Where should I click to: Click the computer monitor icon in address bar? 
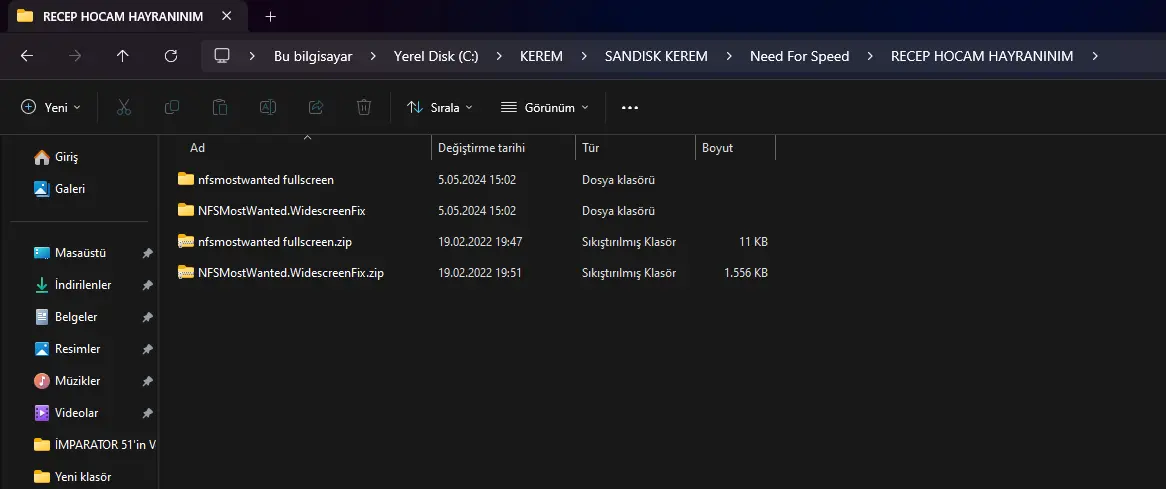221,56
